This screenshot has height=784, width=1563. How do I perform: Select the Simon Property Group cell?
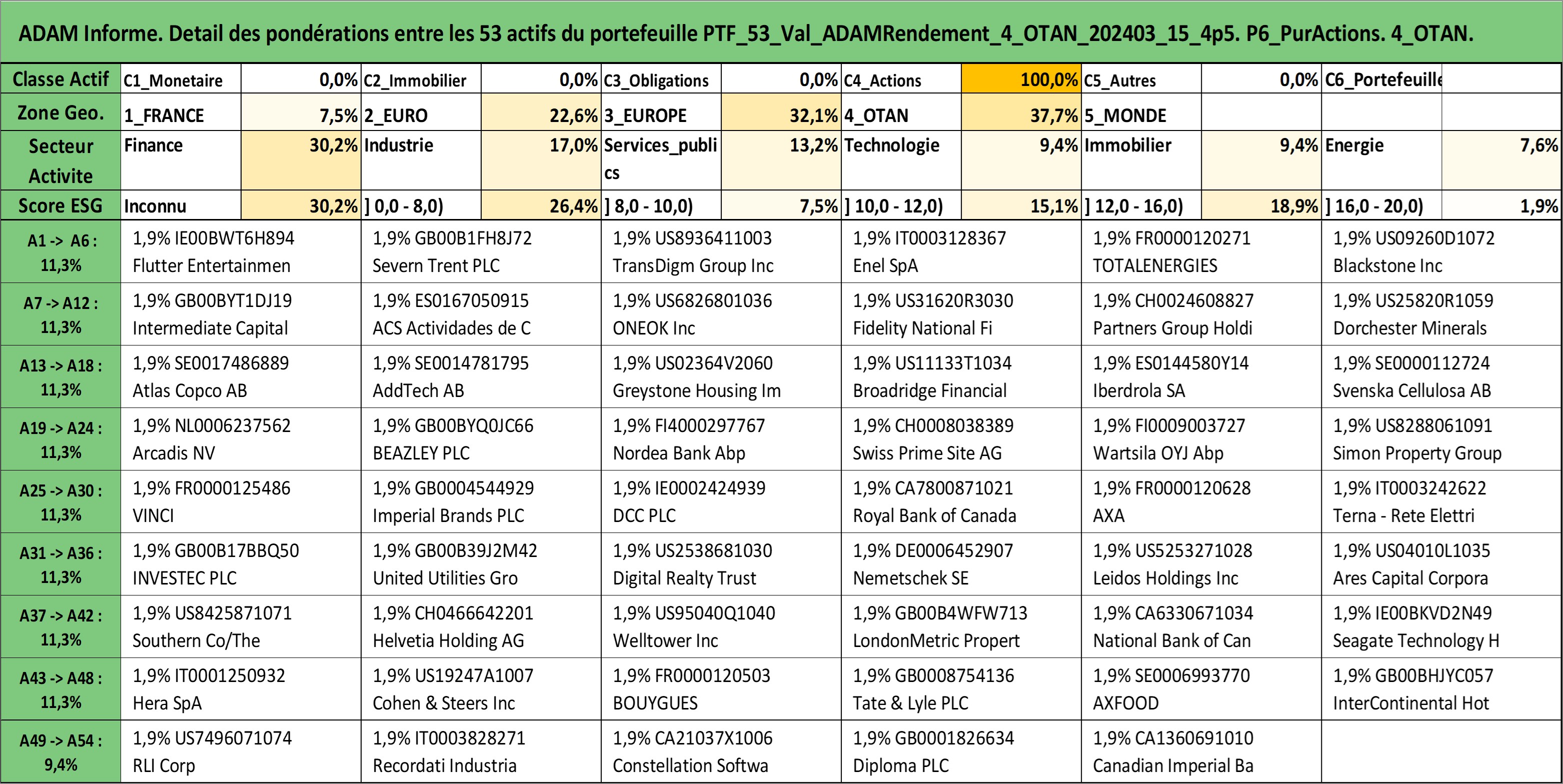pos(1441,439)
